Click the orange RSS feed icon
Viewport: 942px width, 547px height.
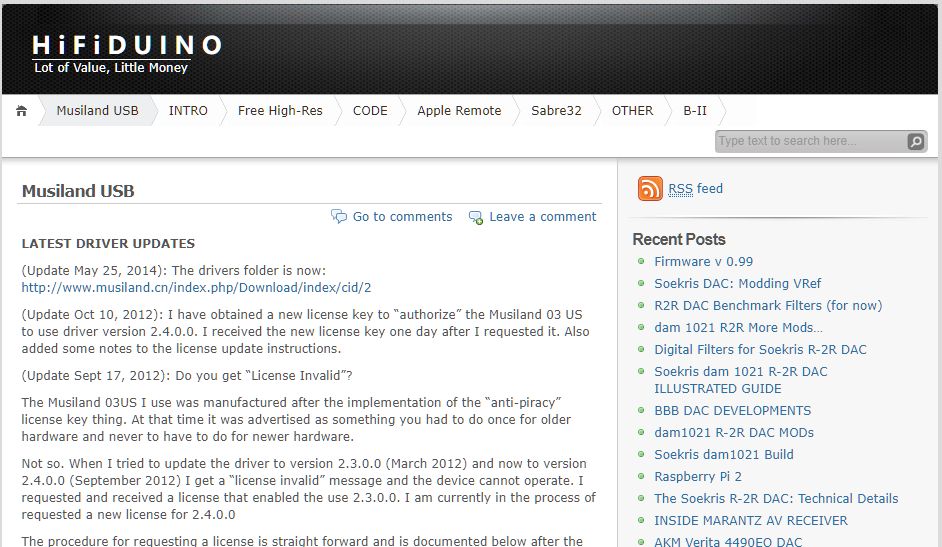tap(650, 189)
